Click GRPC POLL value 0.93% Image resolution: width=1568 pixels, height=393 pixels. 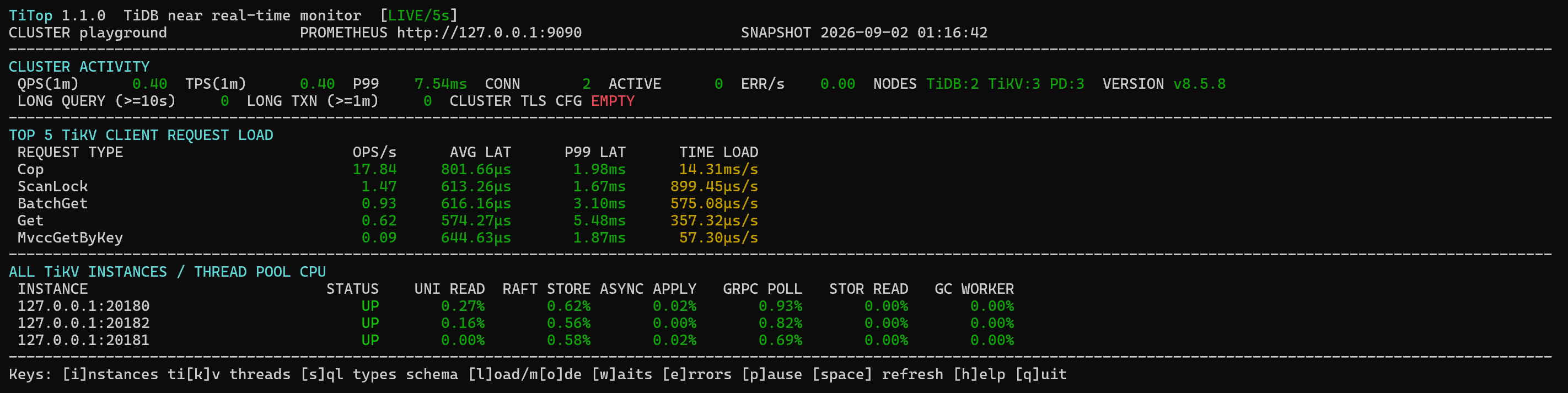pos(780,305)
